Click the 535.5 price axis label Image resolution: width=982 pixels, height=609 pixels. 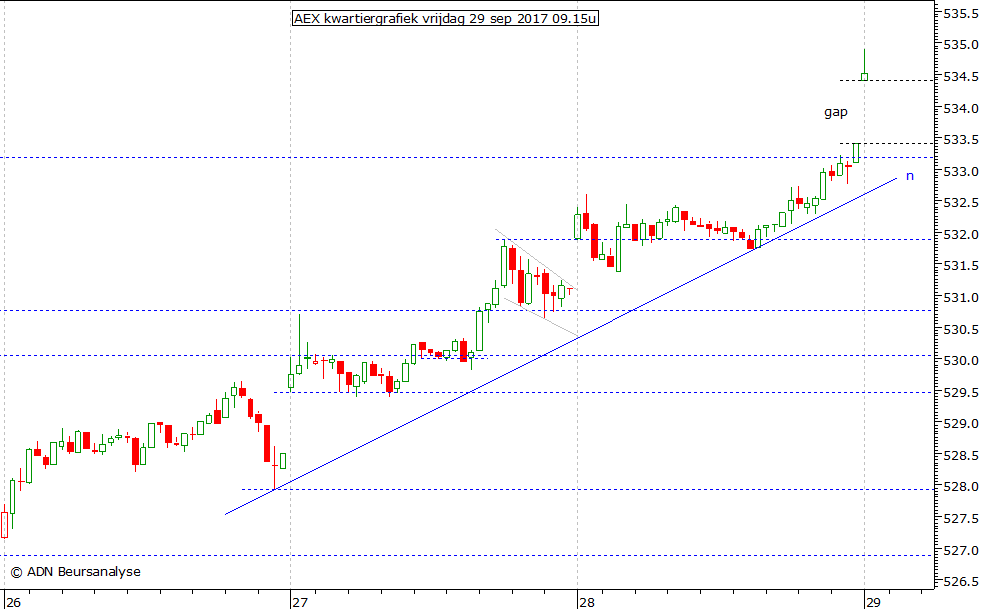tap(961, 14)
